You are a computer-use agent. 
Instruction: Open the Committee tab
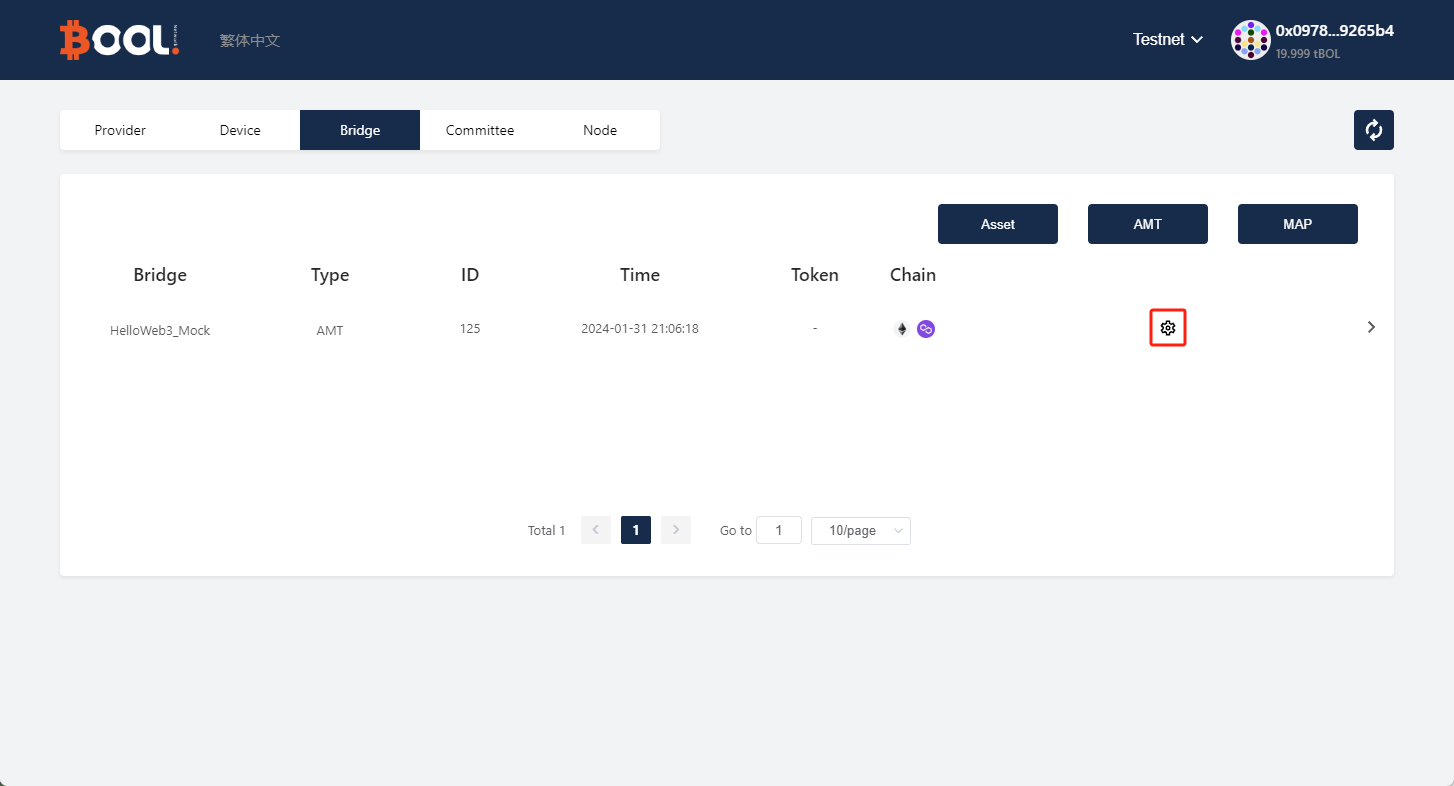480,130
